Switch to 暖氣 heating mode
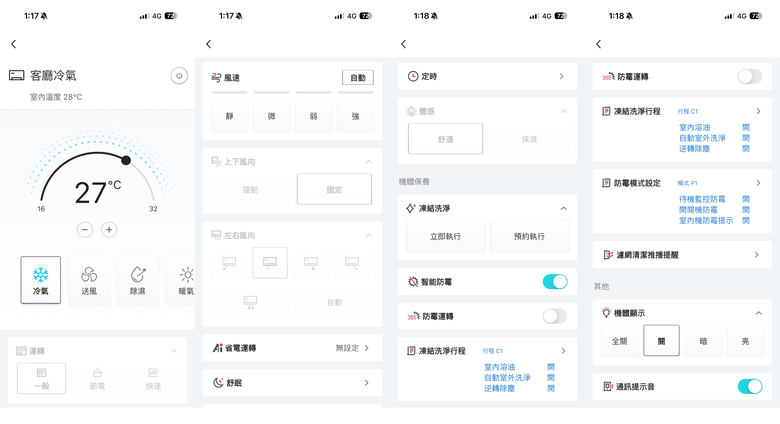 tap(181, 280)
